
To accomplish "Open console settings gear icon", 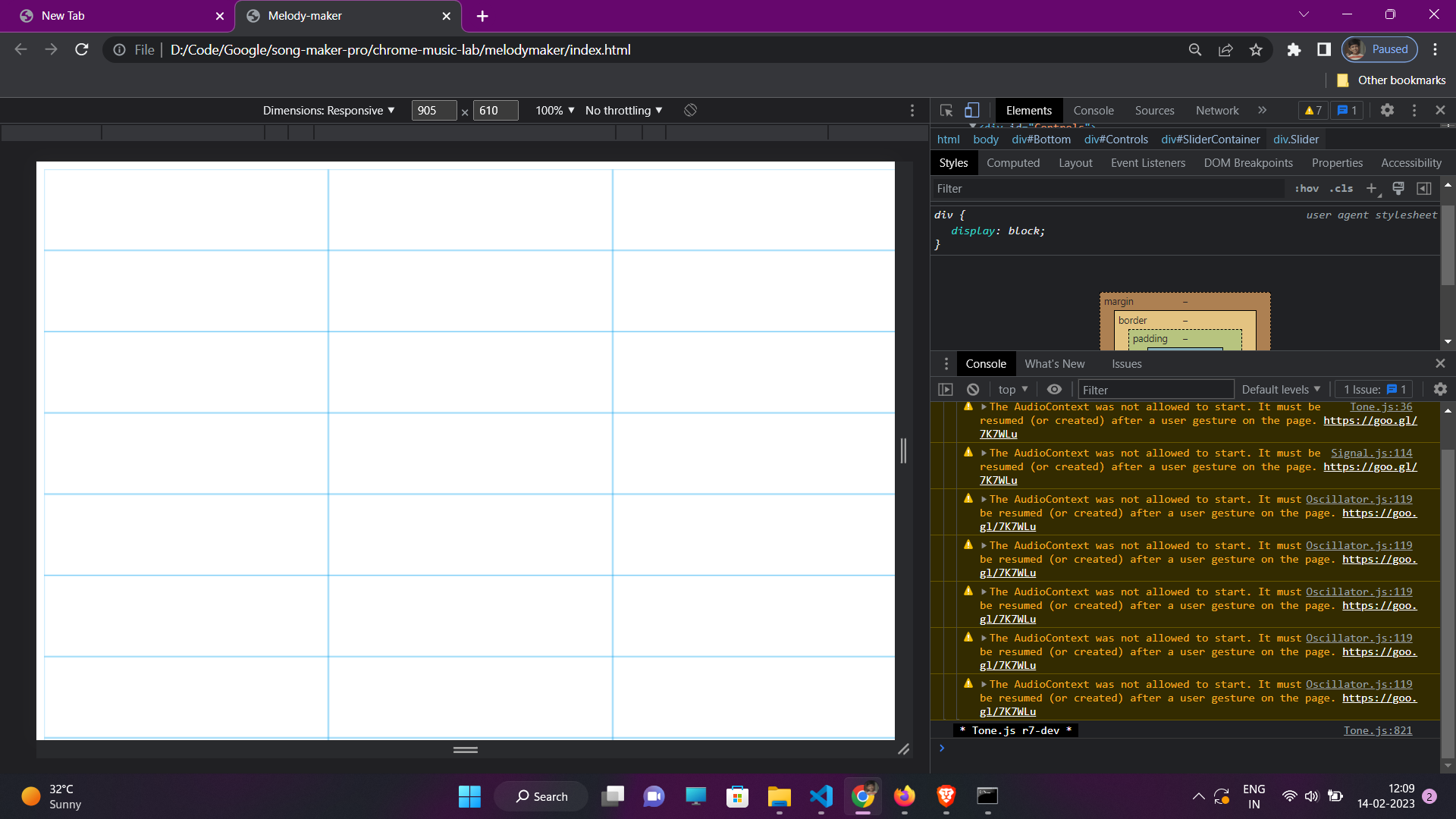I will pos(1440,389).
